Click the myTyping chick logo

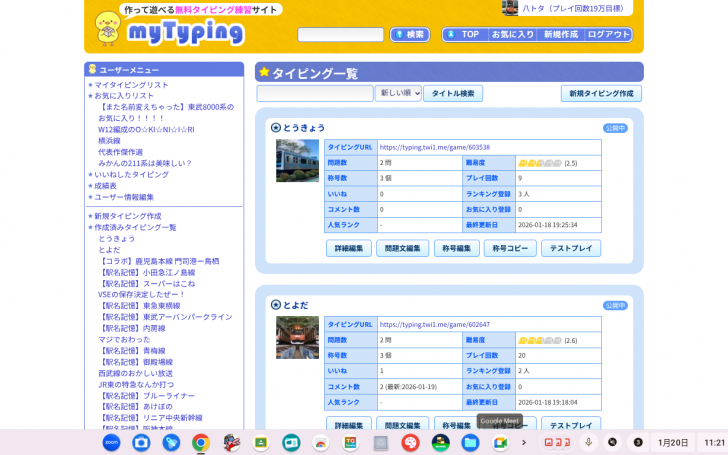(x=108, y=27)
